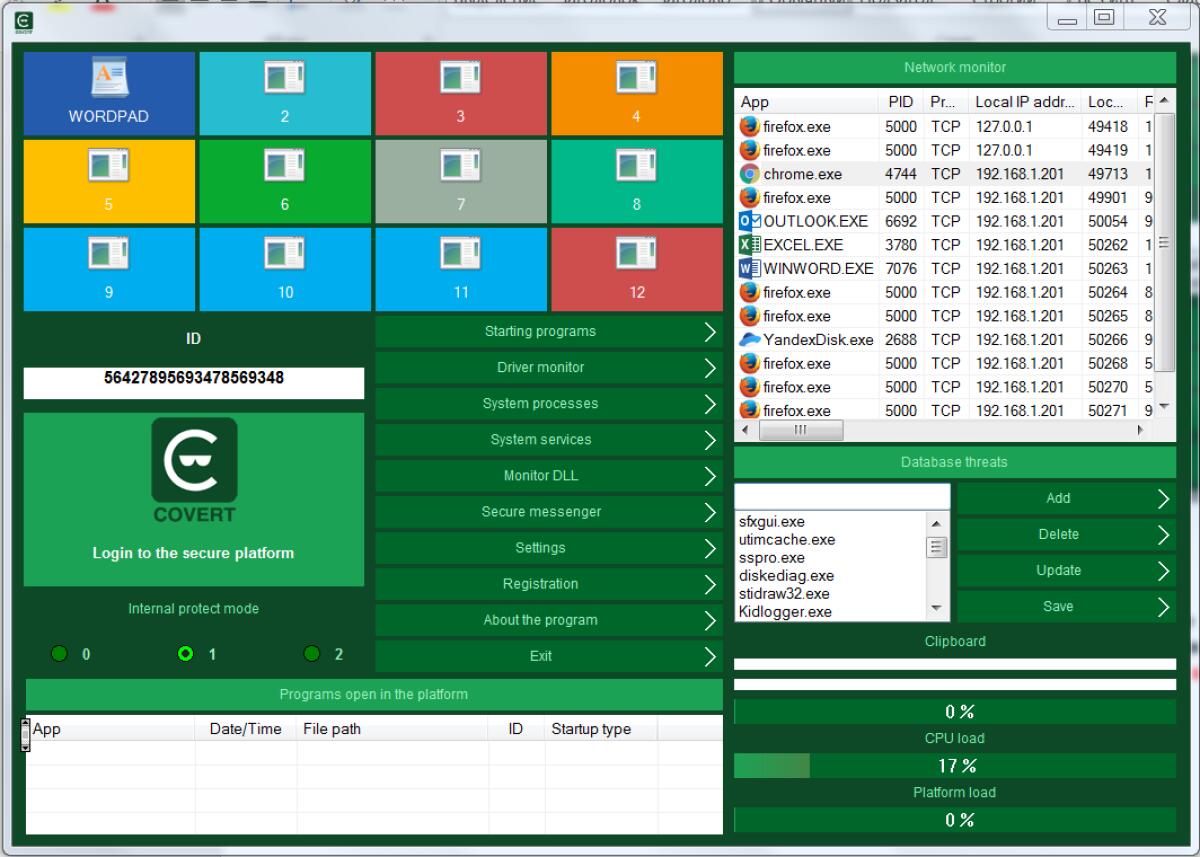Image resolution: width=1200 pixels, height=857 pixels.
Task: Select the chrome.exe entry icon in Network monitor
Action: click(749, 173)
